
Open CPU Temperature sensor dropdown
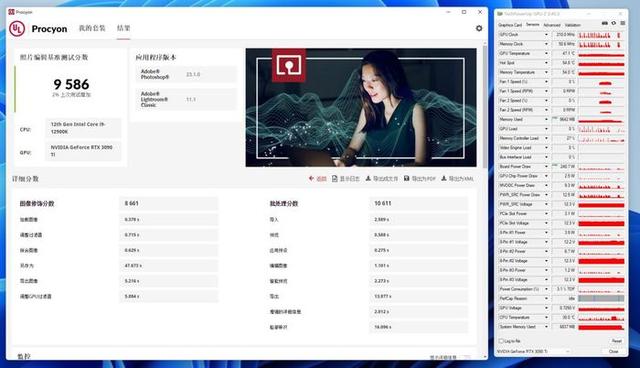coord(546,317)
